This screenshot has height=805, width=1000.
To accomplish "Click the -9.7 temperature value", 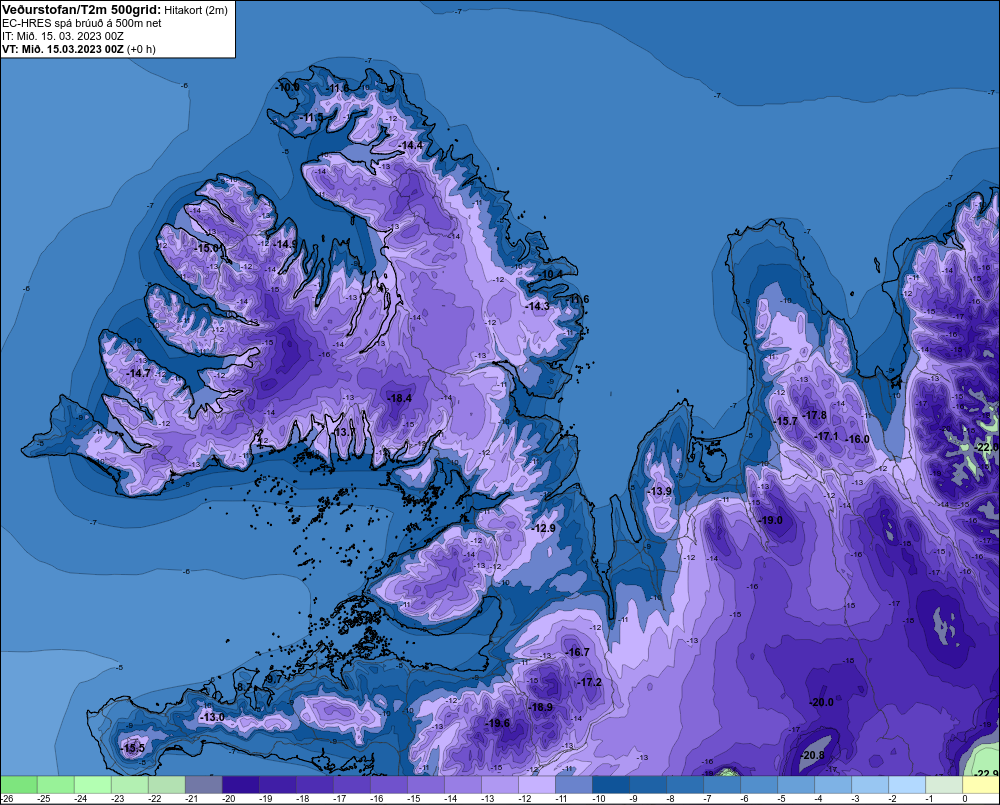I will click(x=273, y=679).
